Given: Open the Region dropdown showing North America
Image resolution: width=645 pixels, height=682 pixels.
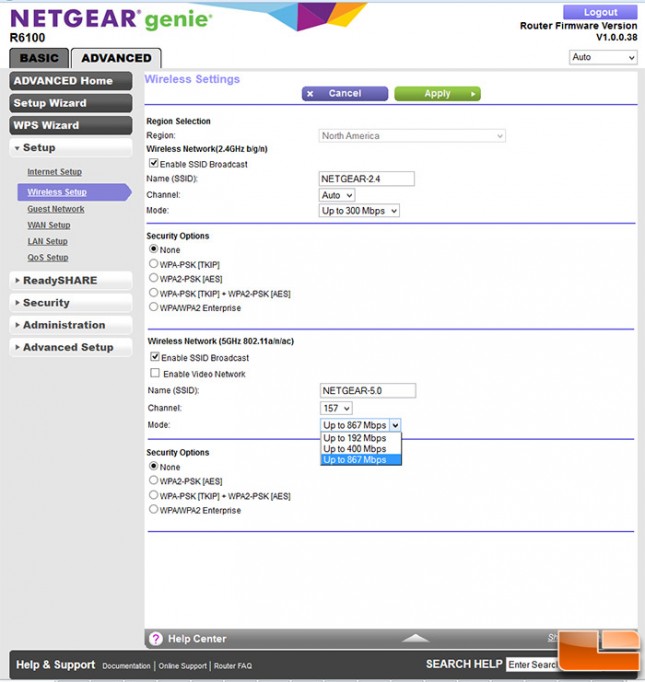Looking at the screenshot, I should pyautogui.click(x=412, y=136).
